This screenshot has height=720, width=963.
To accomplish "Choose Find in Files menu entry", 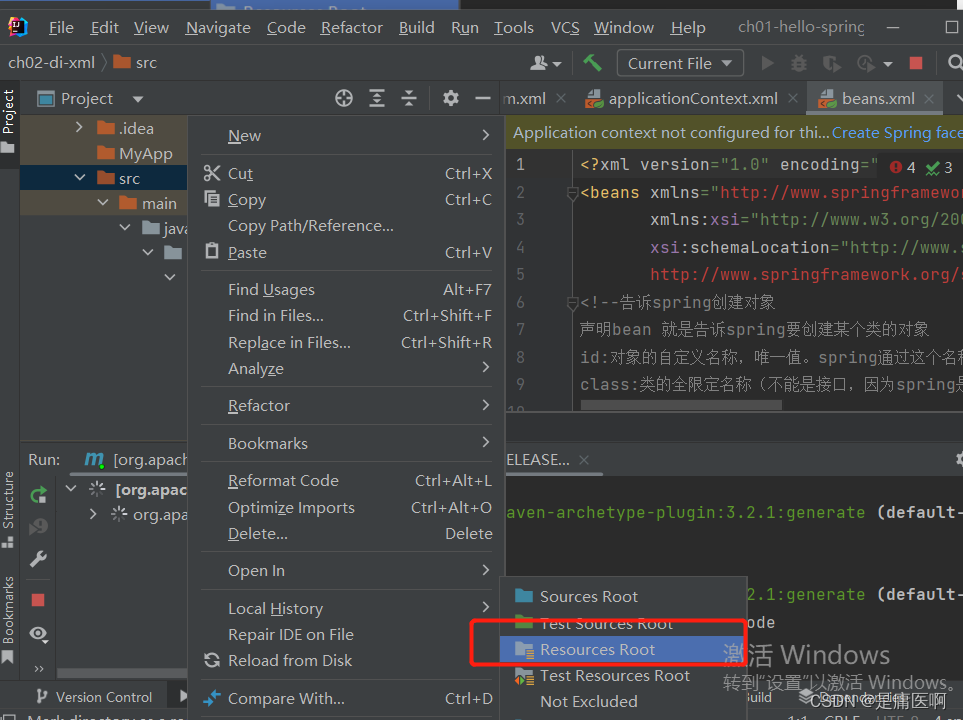I will pyautogui.click(x=346, y=316).
